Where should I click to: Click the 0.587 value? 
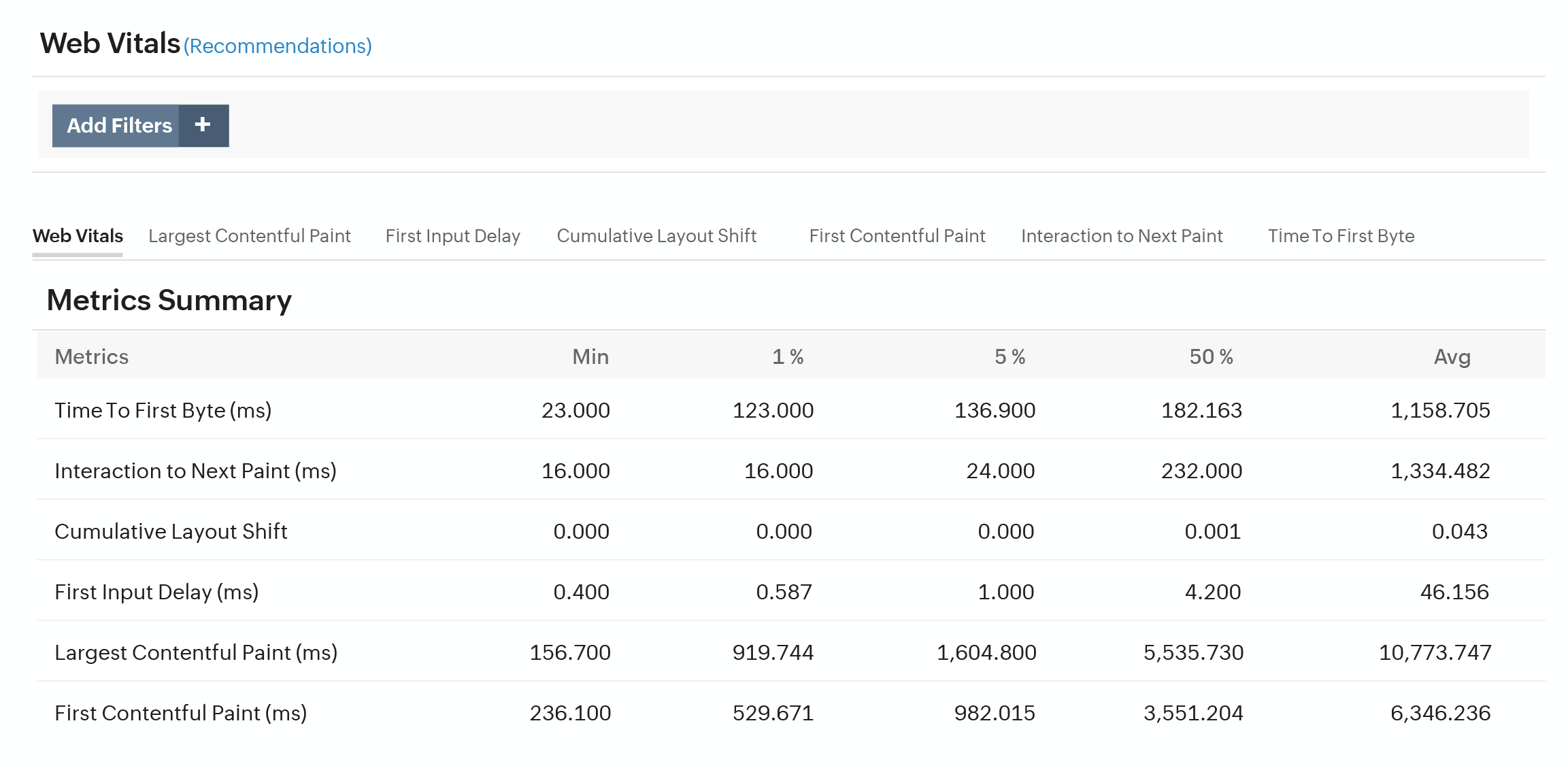[x=784, y=592]
